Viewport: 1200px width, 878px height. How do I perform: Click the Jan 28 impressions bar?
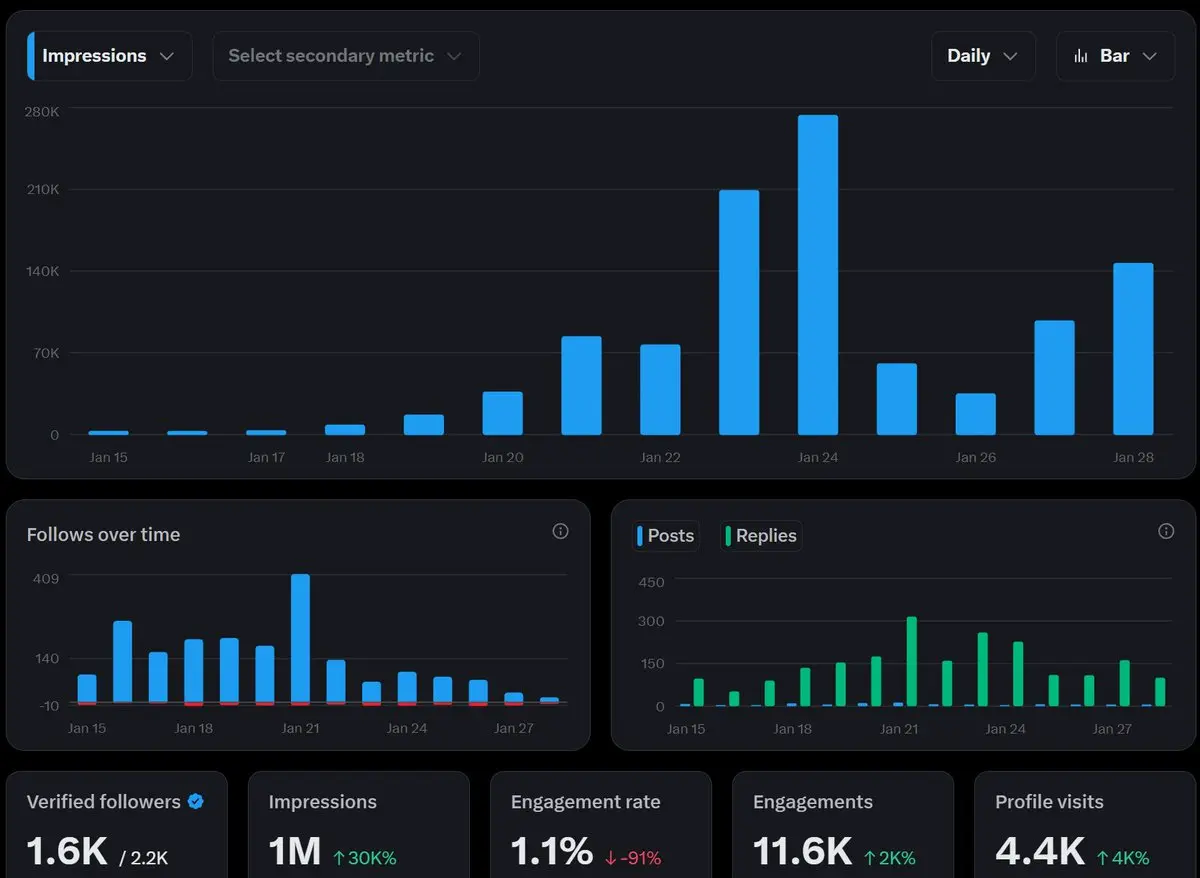point(1133,349)
